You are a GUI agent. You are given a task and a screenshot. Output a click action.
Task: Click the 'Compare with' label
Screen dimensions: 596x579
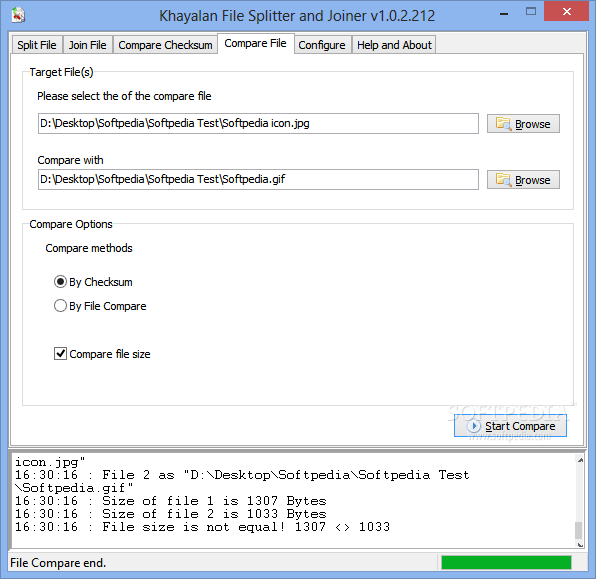point(70,160)
